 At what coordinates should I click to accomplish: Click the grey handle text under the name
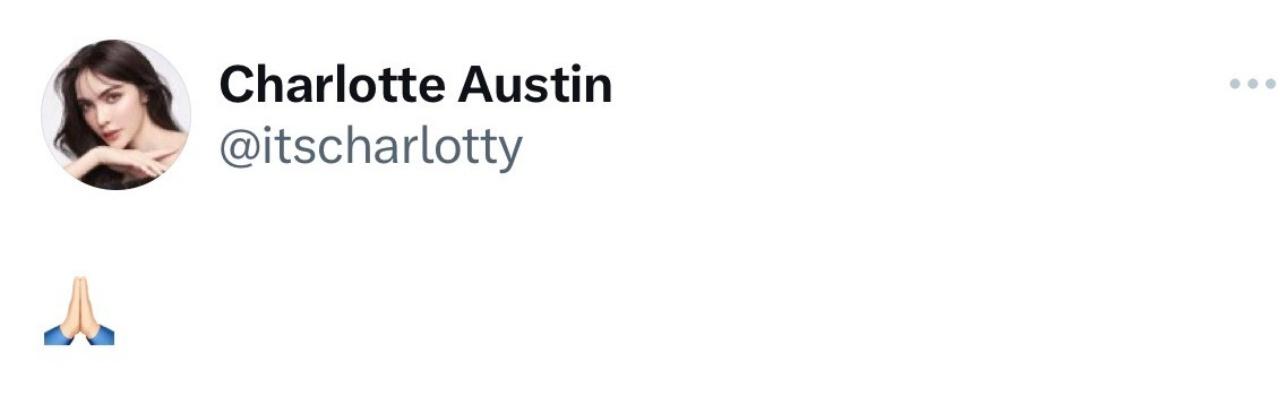coord(370,148)
